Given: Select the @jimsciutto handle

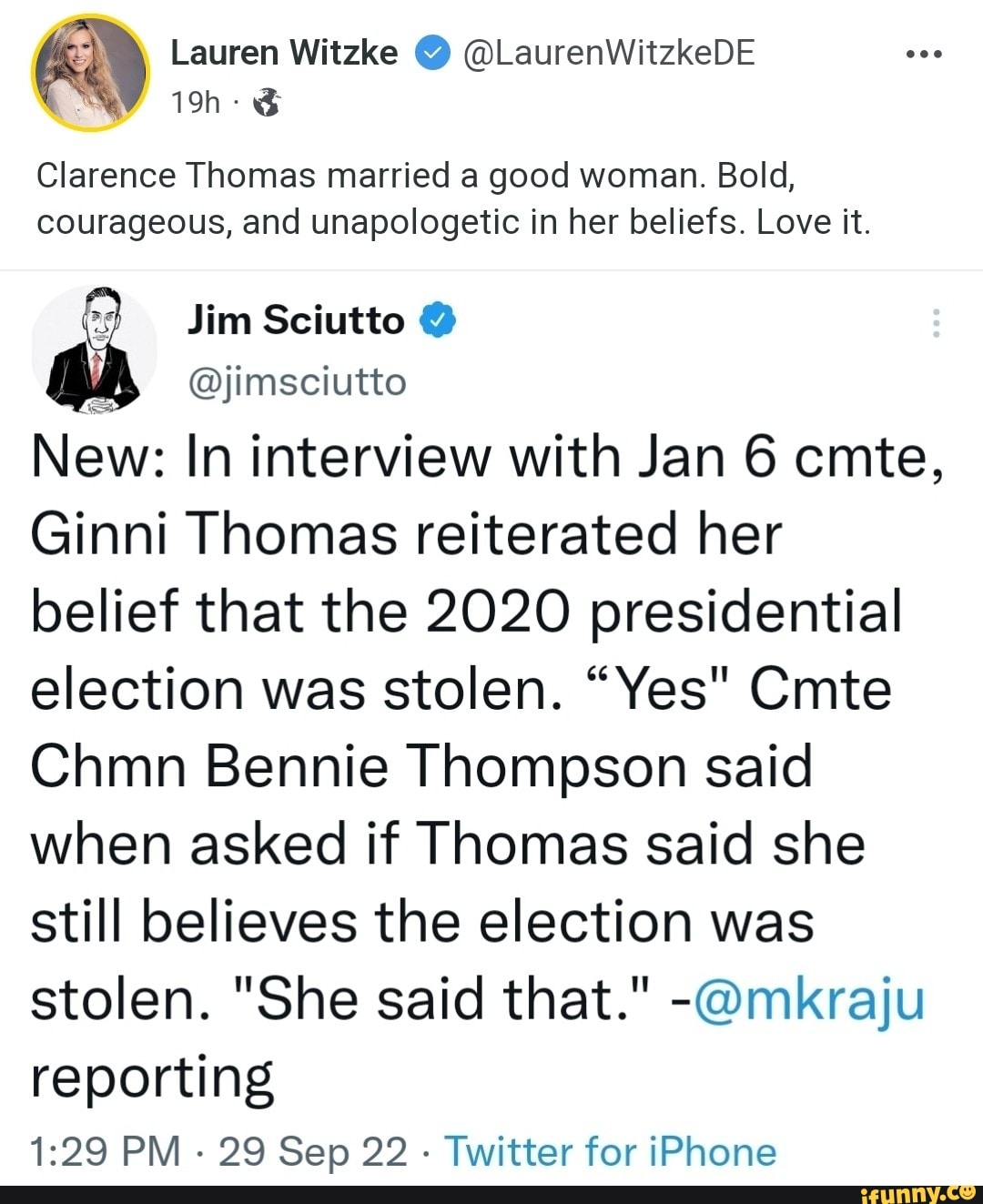Looking at the screenshot, I should pyautogui.click(x=296, y=382).
